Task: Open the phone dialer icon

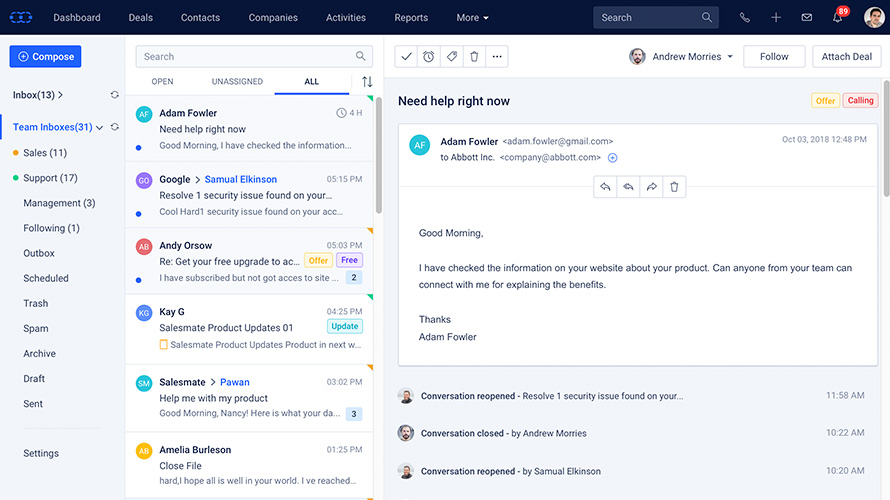Action: [x=745, y=18]
